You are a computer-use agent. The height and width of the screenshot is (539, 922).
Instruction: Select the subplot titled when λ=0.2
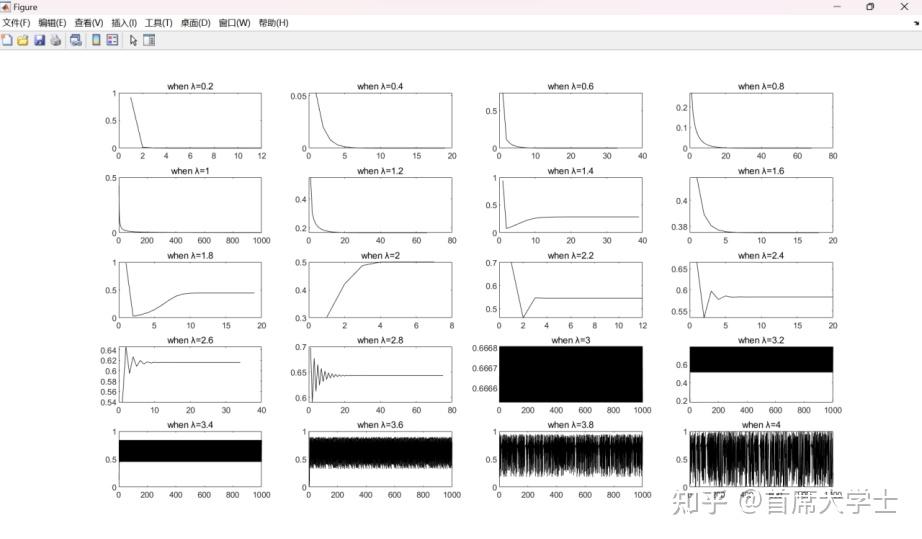point(190,120)
